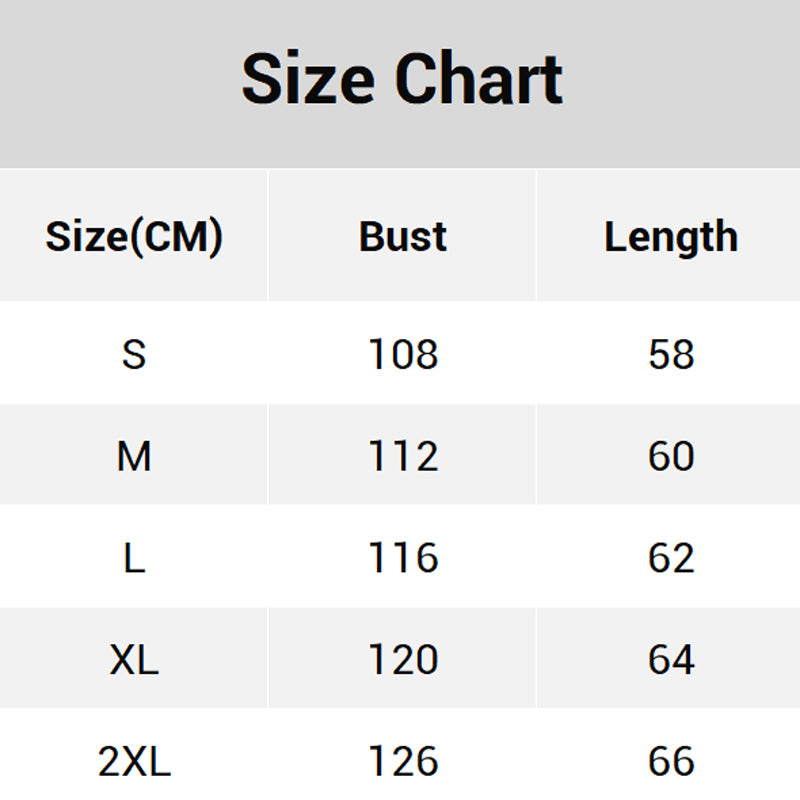The width and height of the screenshot is (800, 800).
Task: Click the bust value 126
Action: tap(403, 762)
